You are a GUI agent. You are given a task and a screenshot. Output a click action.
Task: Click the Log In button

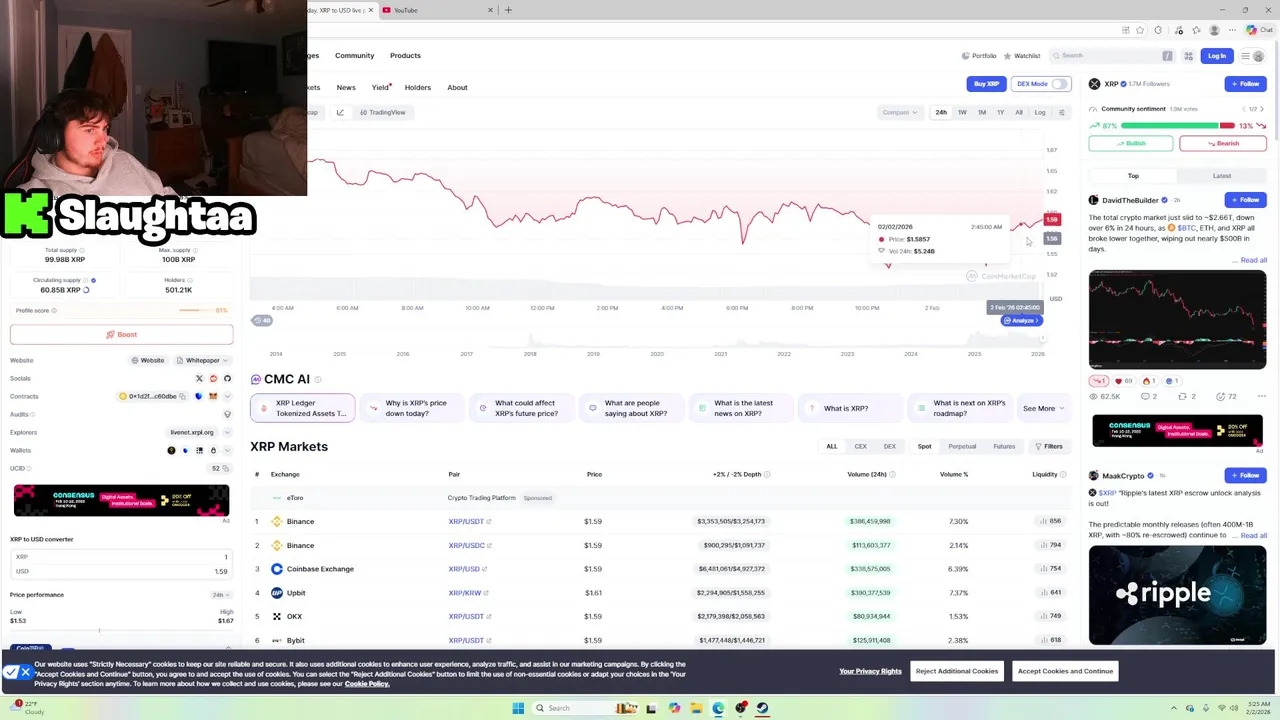click(x=1216, y=56)
